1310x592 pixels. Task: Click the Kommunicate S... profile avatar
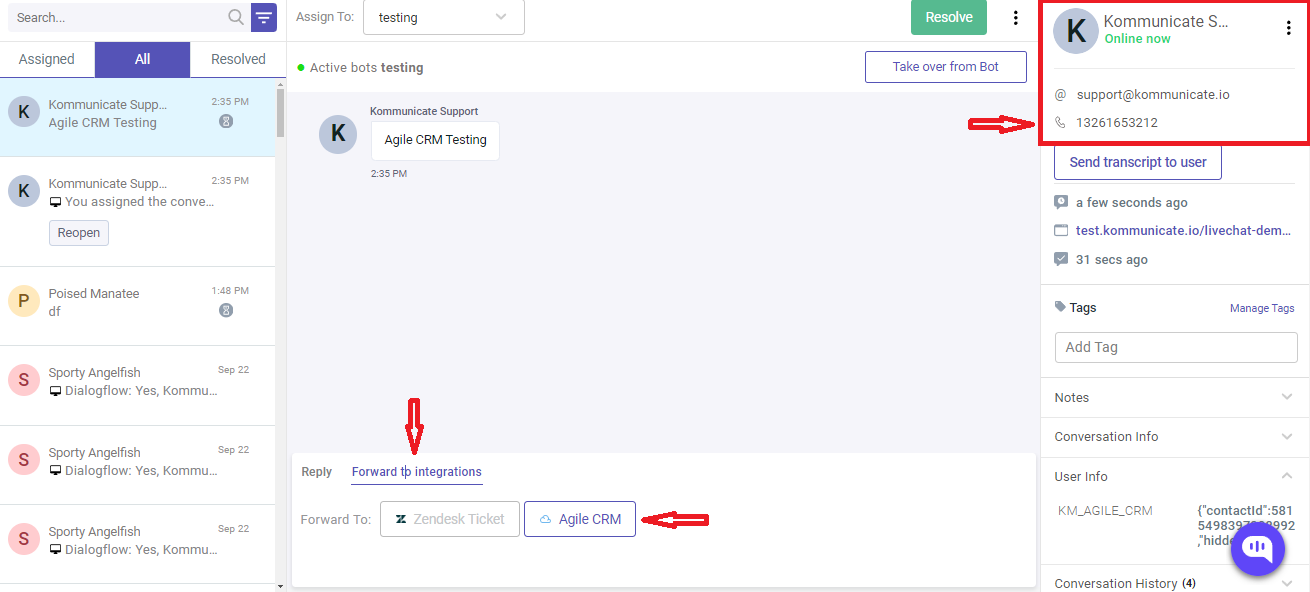[x=1076, y=31]
